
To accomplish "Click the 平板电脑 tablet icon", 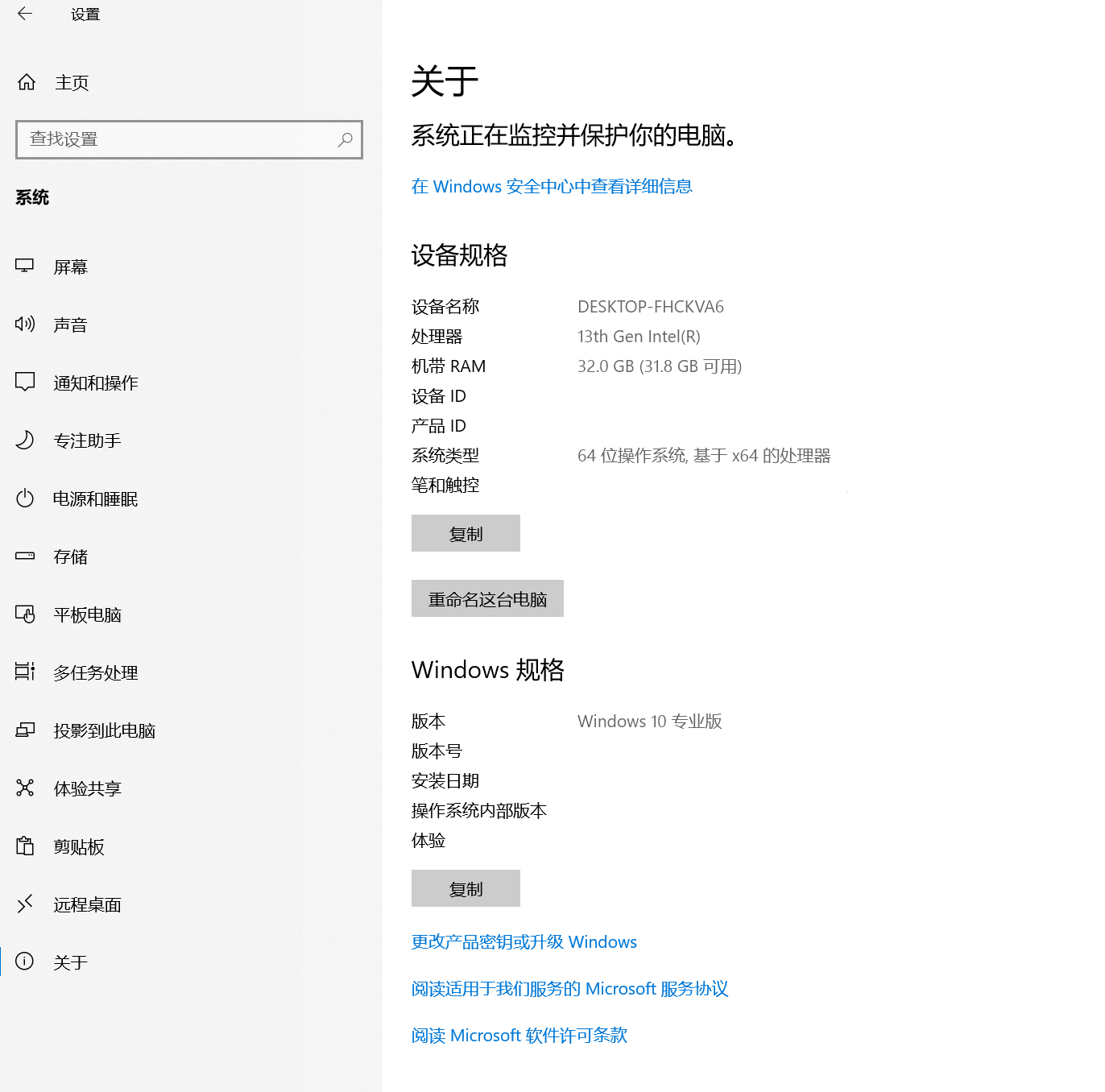I will pos(25,614).
